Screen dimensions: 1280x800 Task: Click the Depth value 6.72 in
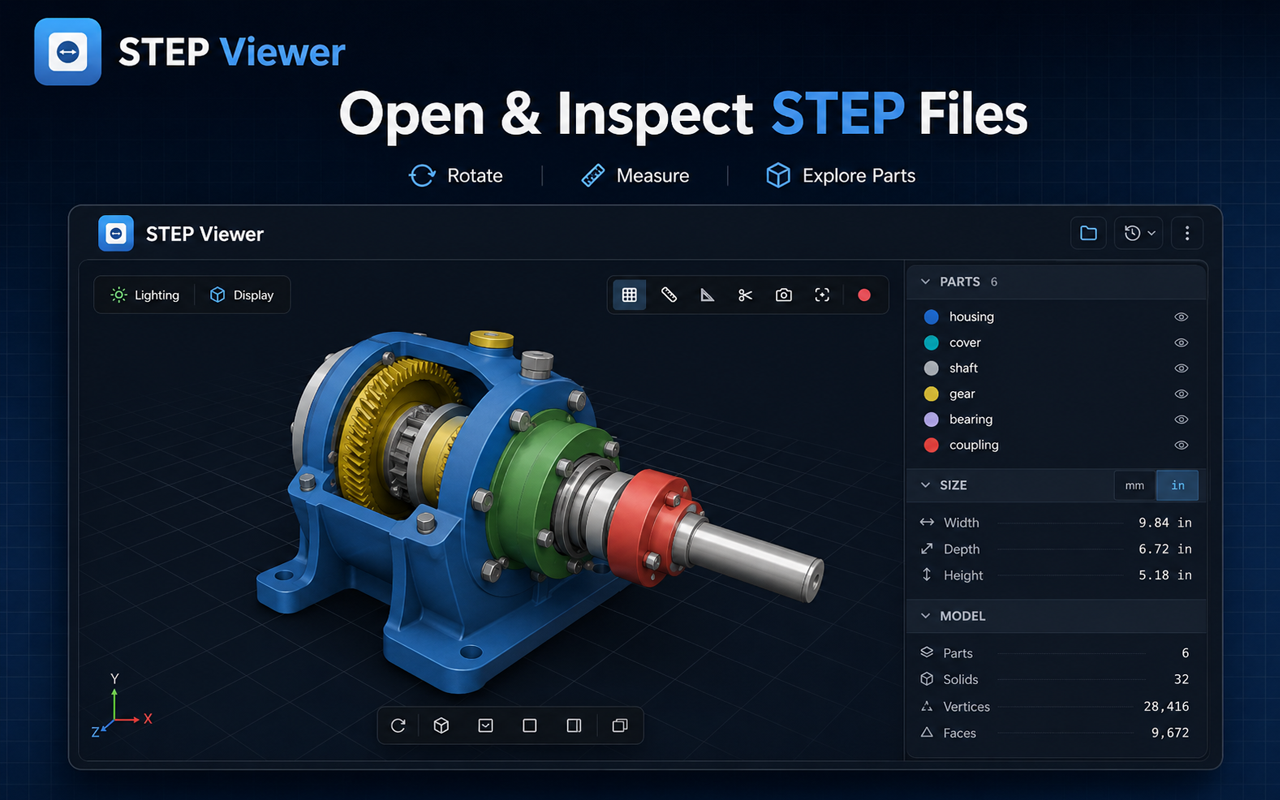click(x=1165, y=549)
